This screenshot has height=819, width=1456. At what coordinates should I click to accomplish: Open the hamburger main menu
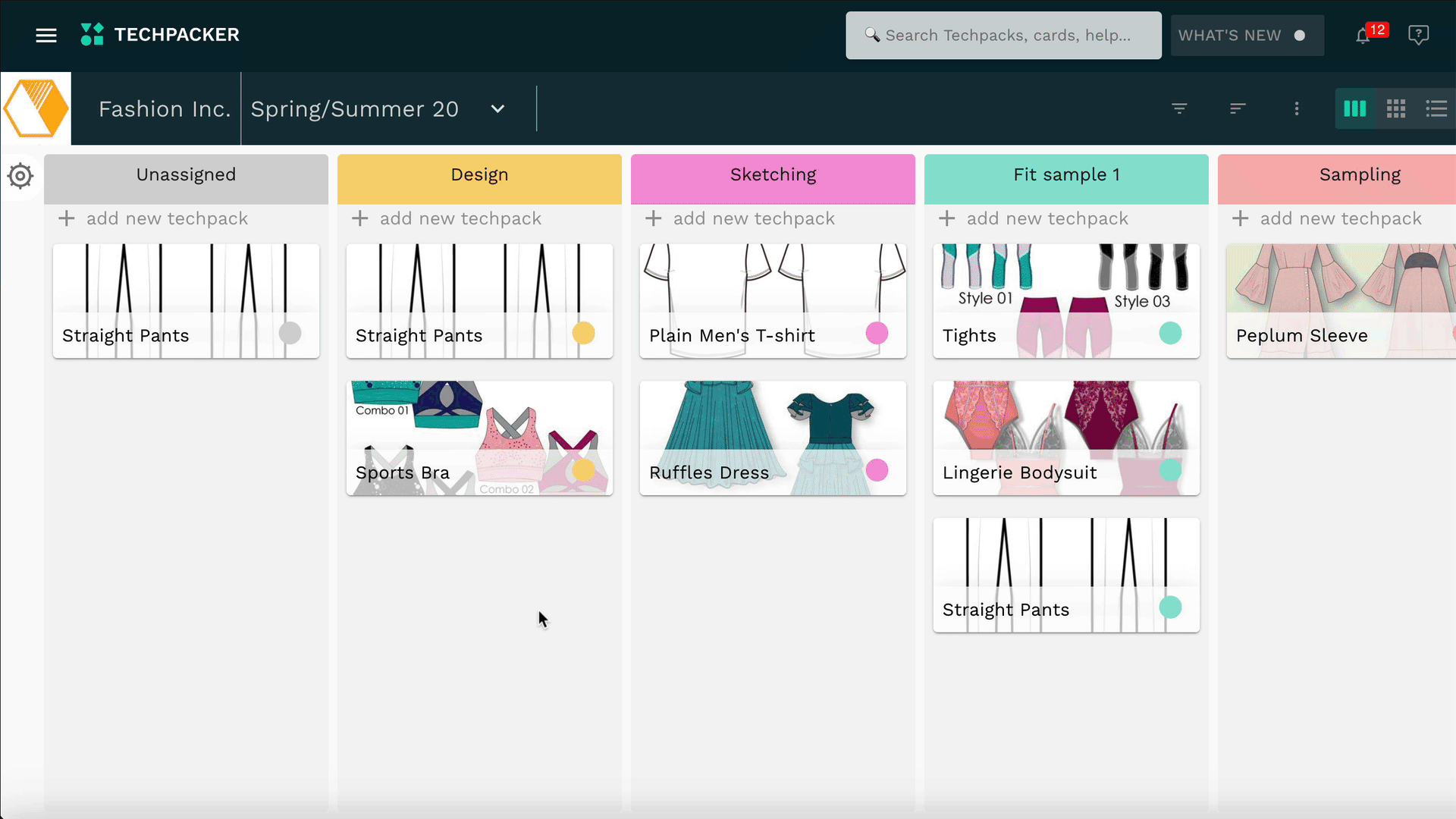coord(46,35)
